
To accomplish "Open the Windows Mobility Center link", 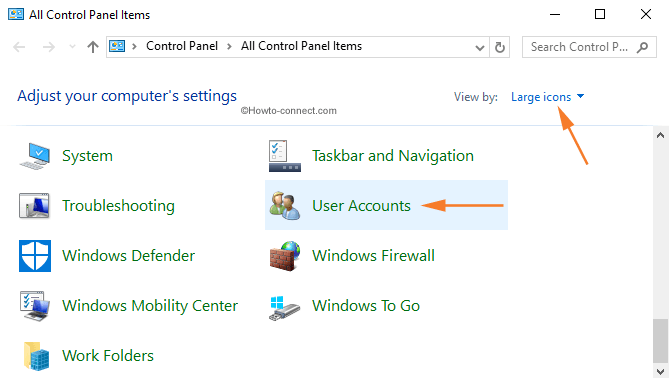I will tap(150, 305).
